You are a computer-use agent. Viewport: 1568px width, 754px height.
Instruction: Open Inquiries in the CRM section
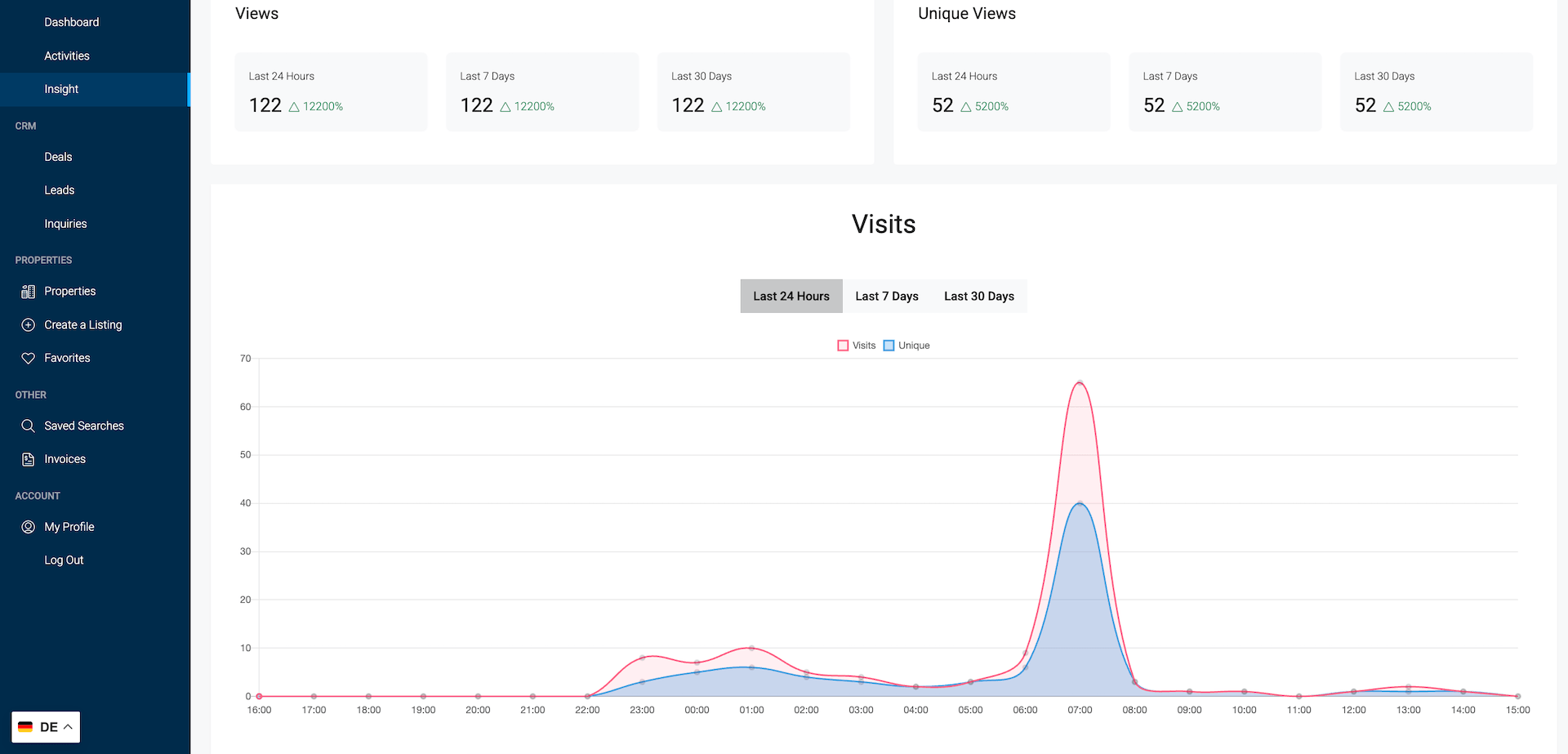[x=65, y=224]
